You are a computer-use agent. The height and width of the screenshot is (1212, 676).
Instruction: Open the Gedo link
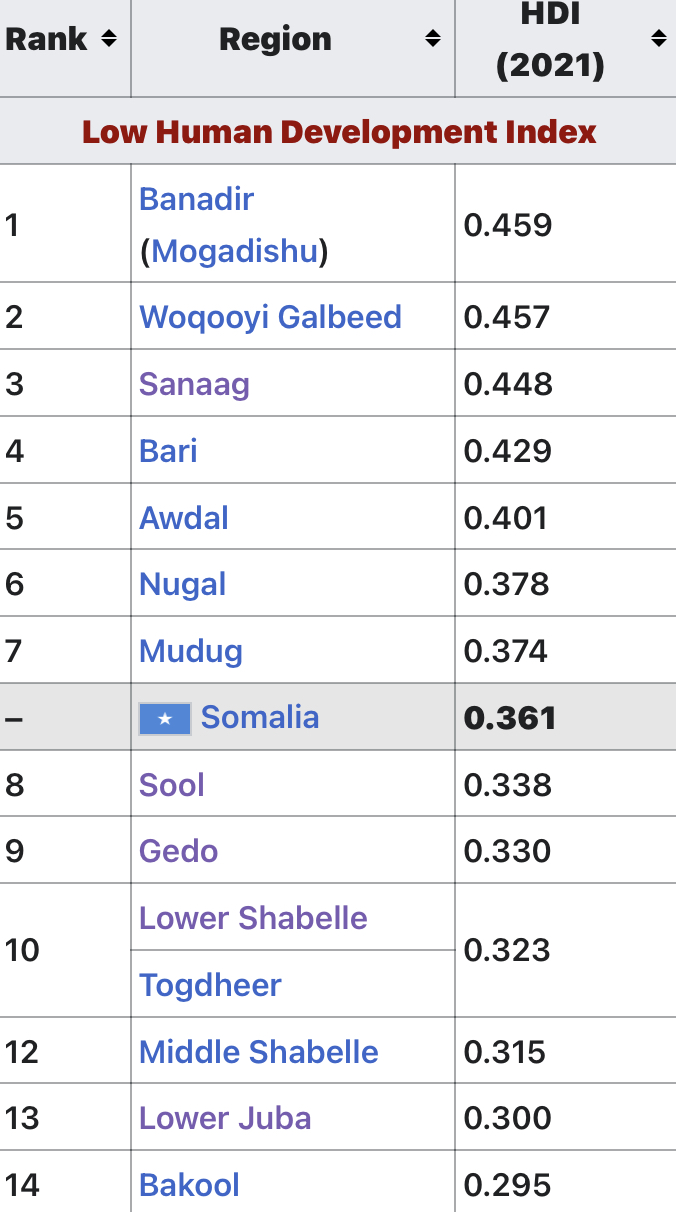coord(178,851)
